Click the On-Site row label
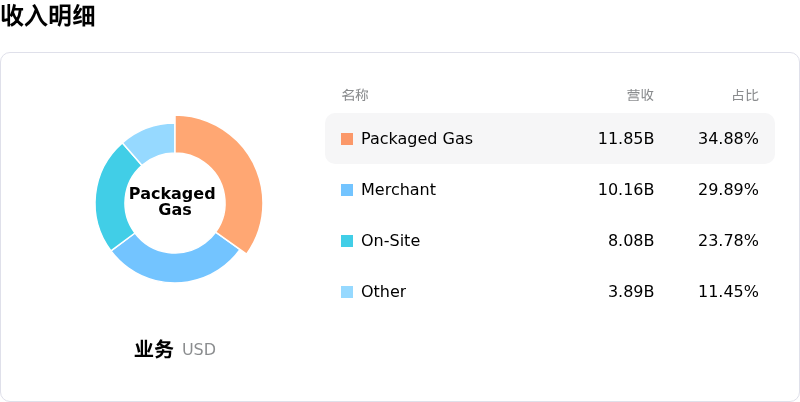This screenshot has width=800, height=402. pos(390,241)
